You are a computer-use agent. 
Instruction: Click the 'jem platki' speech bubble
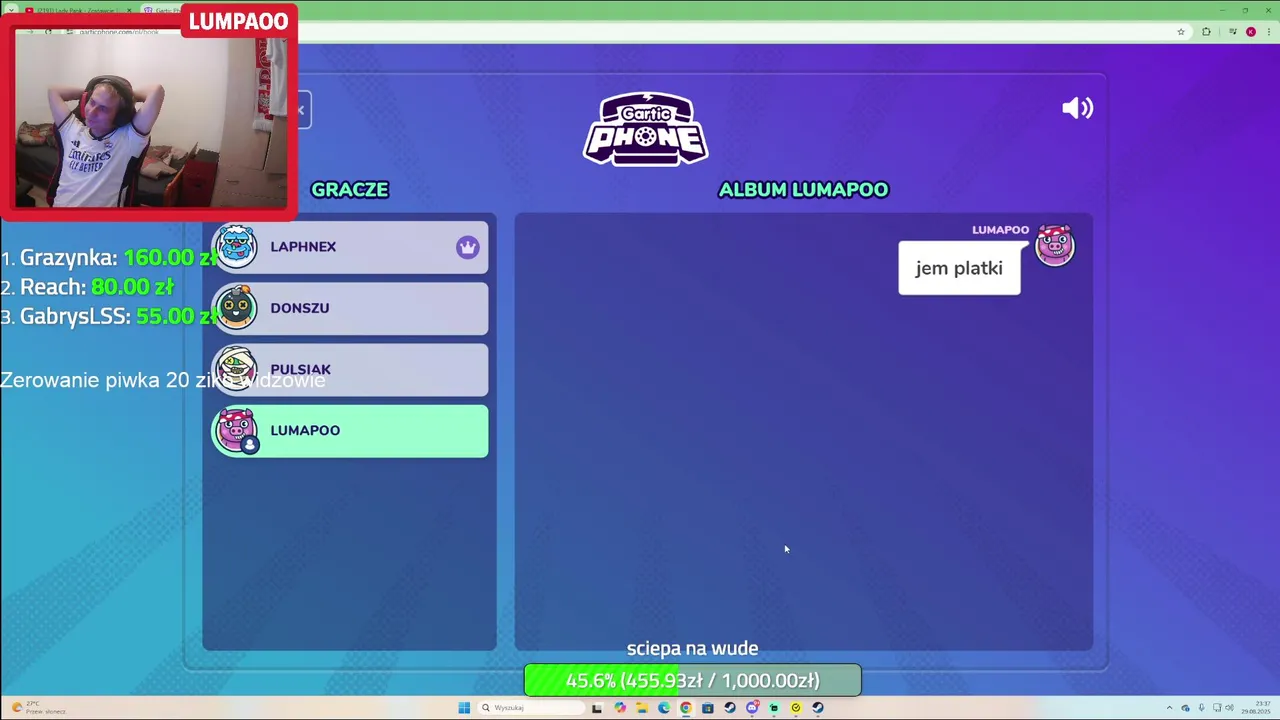tap(959, 268)
